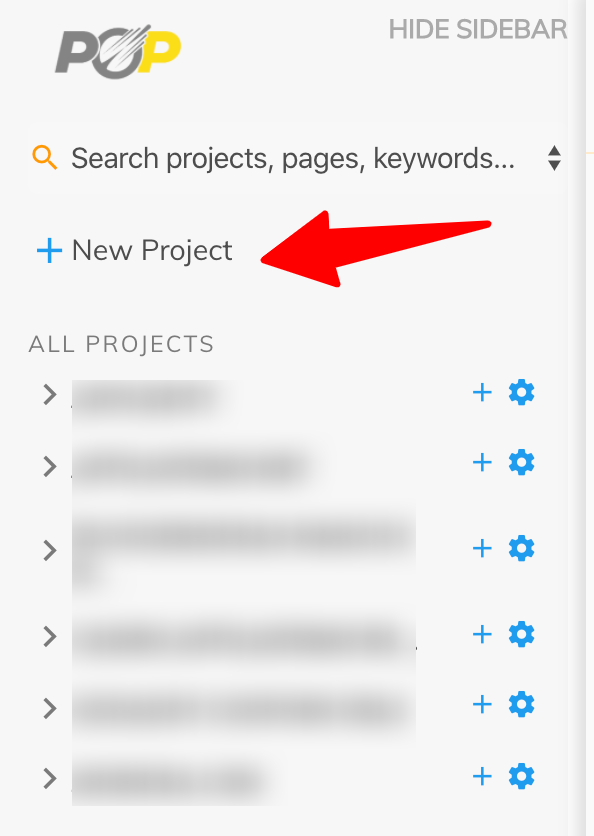594x836 pixels.
Task: Open settings gear for the fifth project
Action: pos(521,704)
